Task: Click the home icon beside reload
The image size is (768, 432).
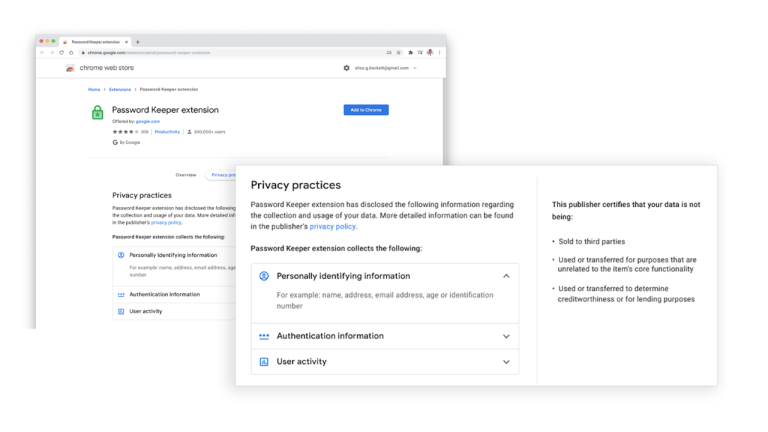Action: (x=71, y=52)
